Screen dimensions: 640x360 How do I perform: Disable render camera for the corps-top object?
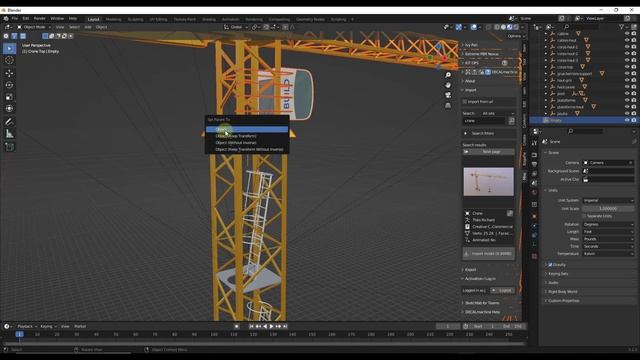[x=634, y=67]
